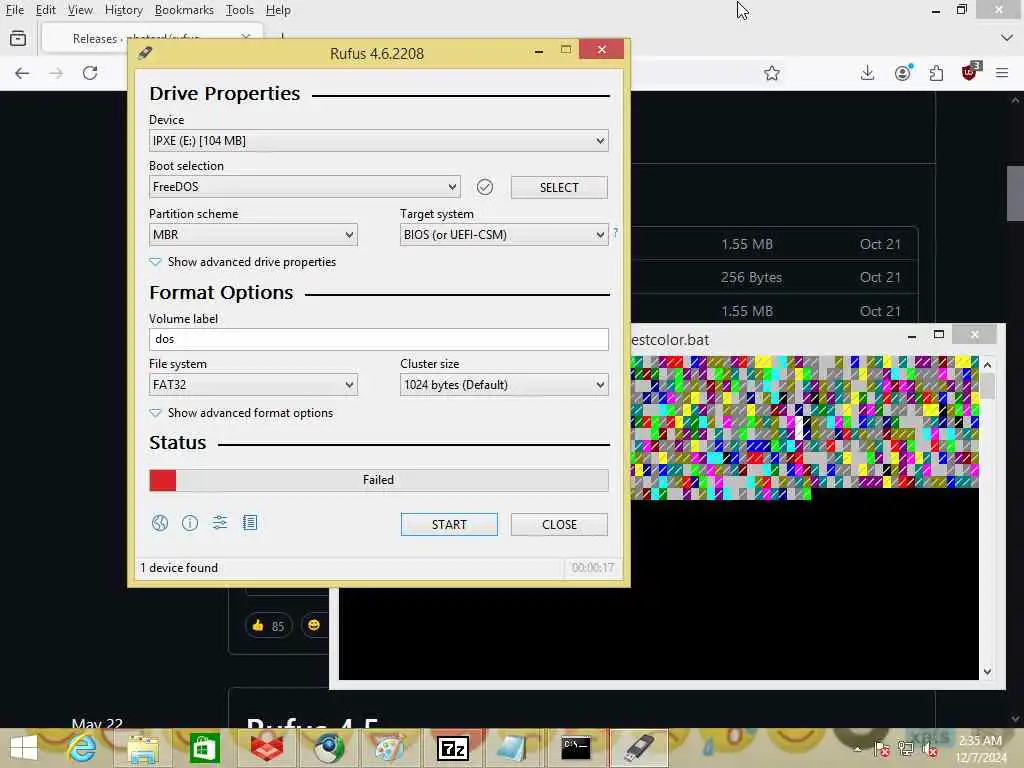1024x768 pixels.
Task: Open Rufus language globe icon
Action: click(160, 523)
